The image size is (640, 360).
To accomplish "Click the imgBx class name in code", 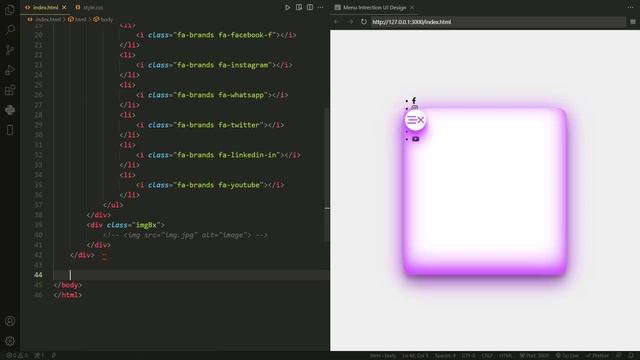I will coord(146,225).
